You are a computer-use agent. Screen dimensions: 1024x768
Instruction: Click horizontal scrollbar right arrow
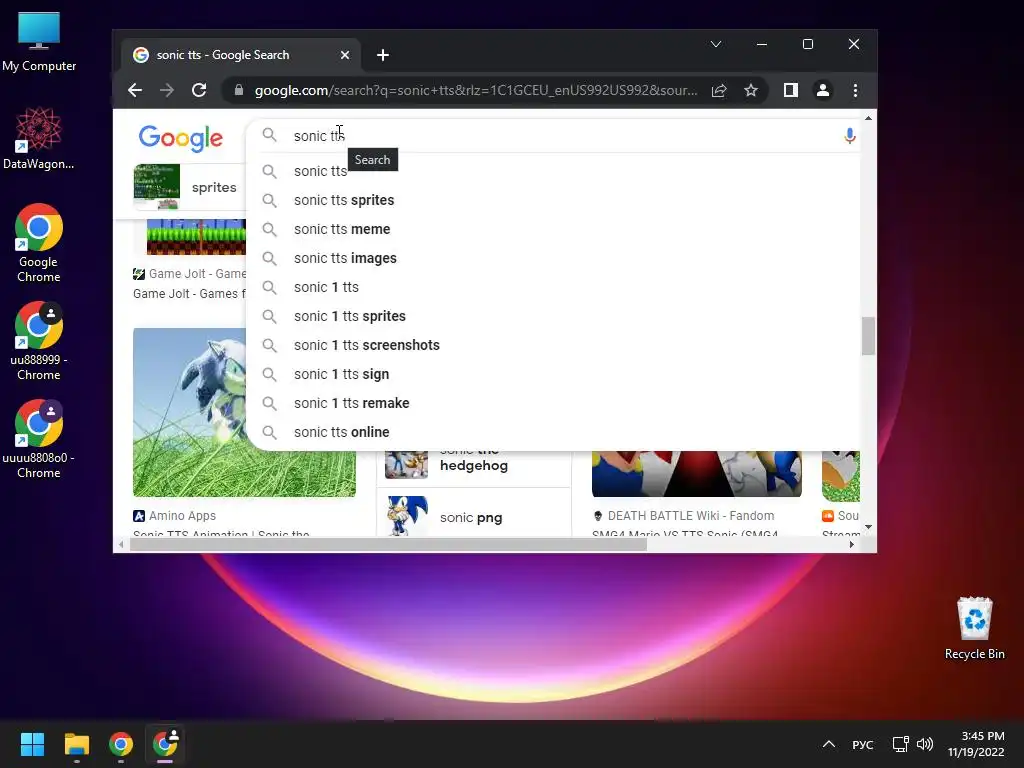(852, 545)
